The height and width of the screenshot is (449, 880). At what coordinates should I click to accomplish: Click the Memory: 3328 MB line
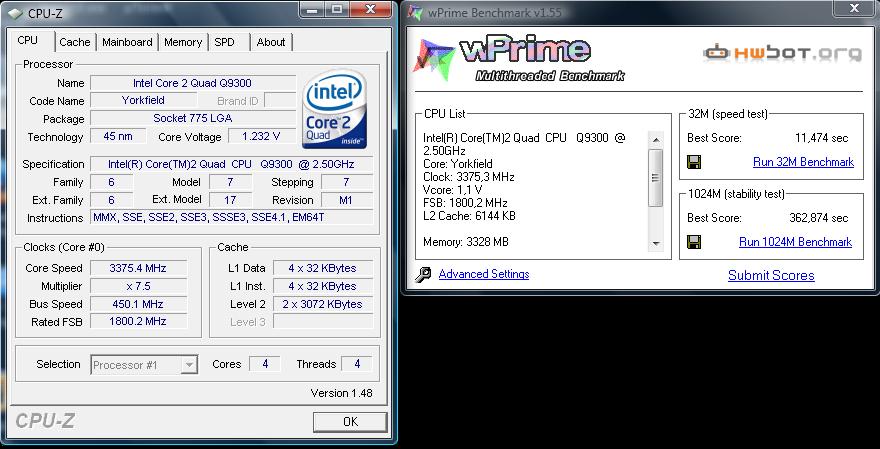pyautogui.click(x=466, y=242)
